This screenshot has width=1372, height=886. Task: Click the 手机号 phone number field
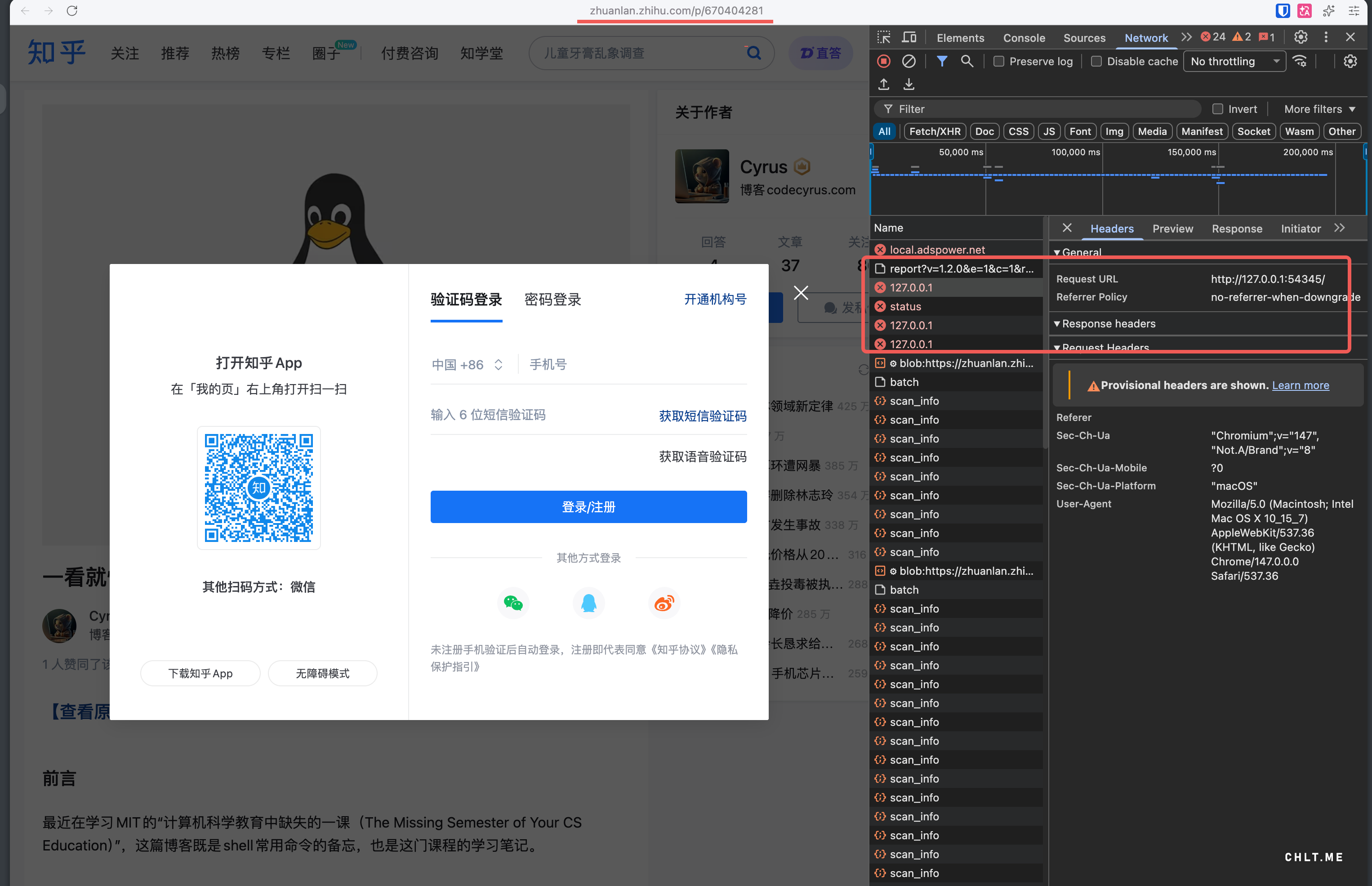tap(638, 365)
